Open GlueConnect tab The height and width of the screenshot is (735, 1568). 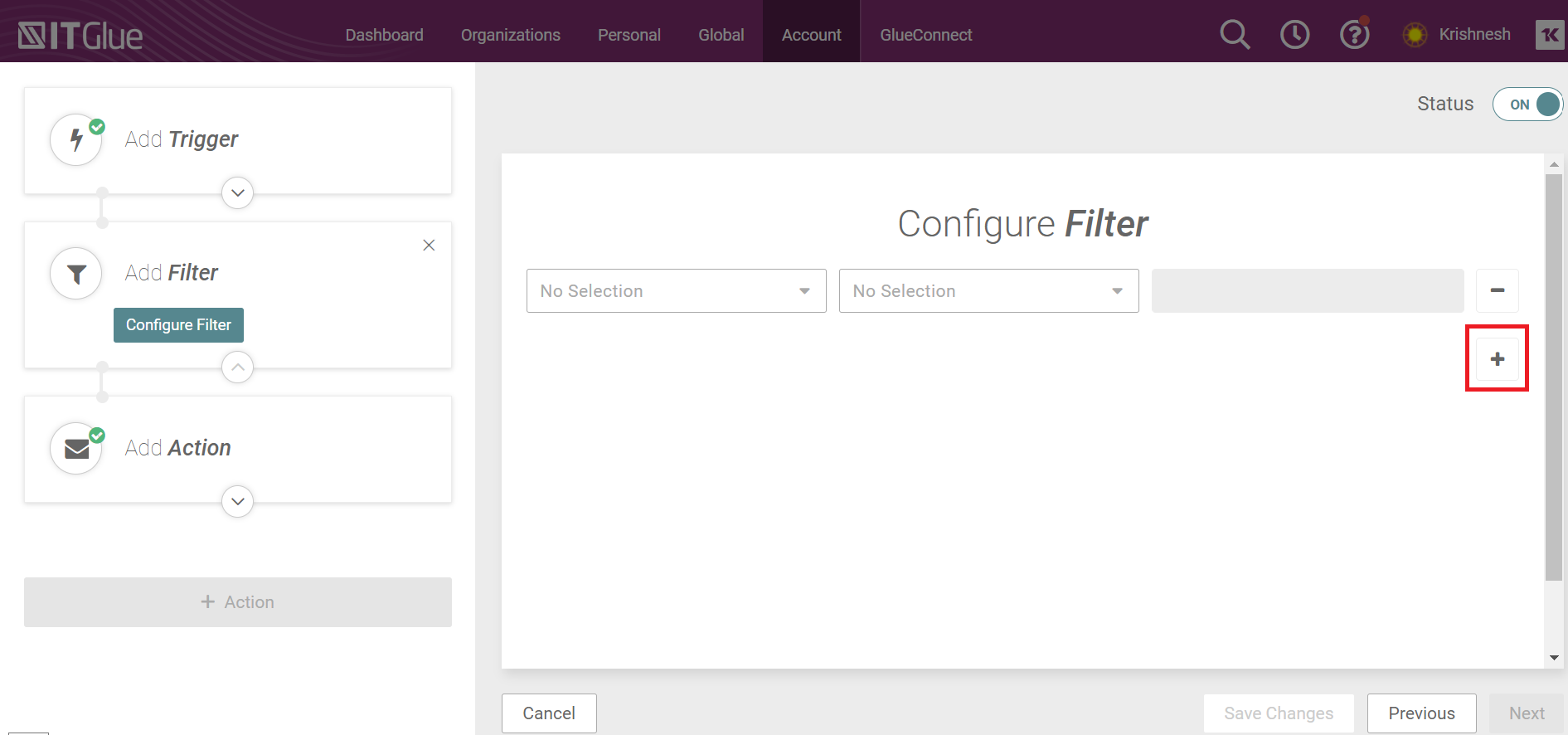926,35
